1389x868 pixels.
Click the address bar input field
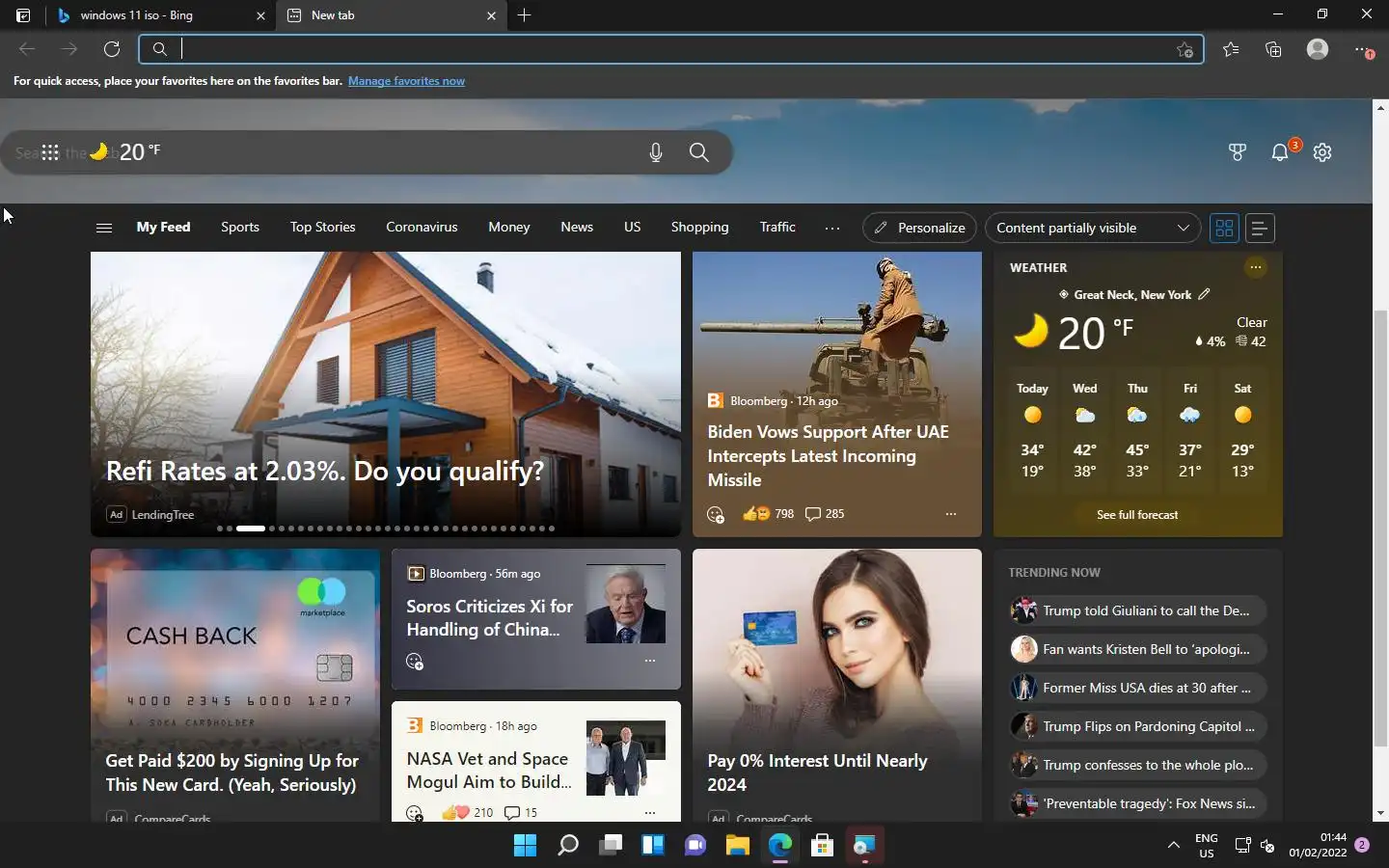[x=671, y=49]
